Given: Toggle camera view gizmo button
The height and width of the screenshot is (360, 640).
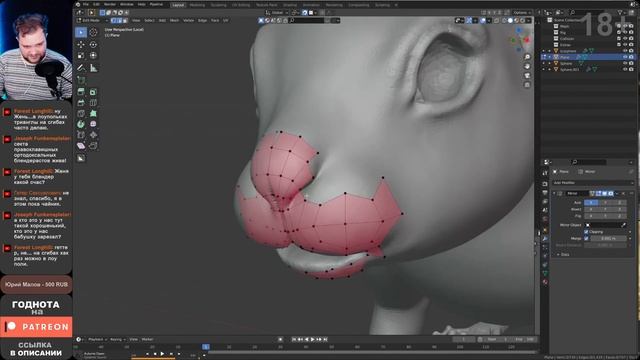Looking at the screenshot, I should pyautogui.click(x=527, y=76).
